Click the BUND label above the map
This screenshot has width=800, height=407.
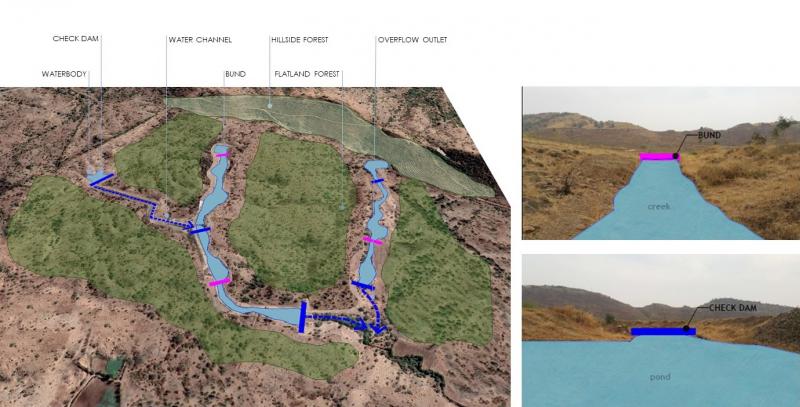point(235,74)
